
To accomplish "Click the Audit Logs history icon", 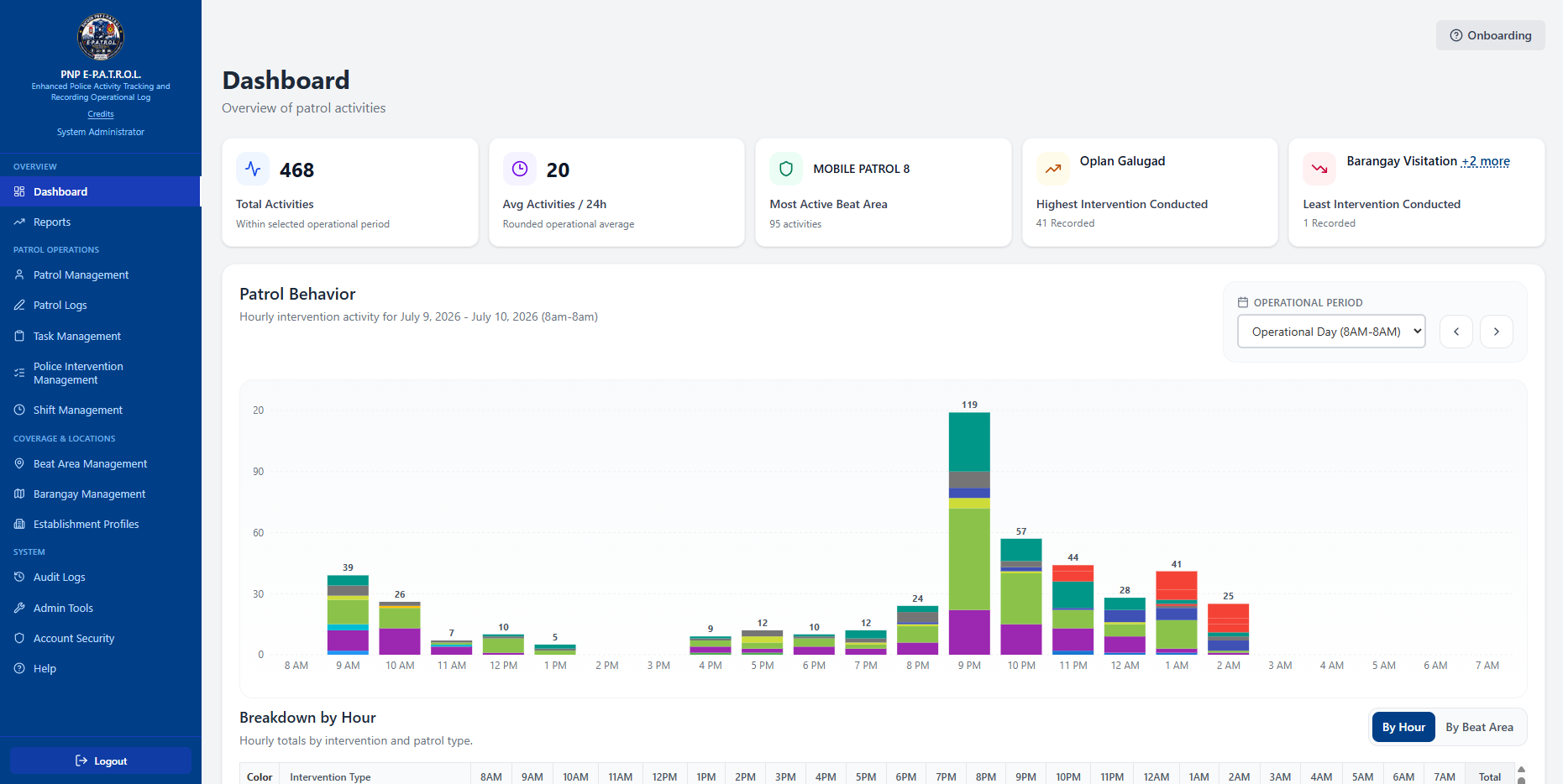I will pyautogui.click(x=19, y=577).
